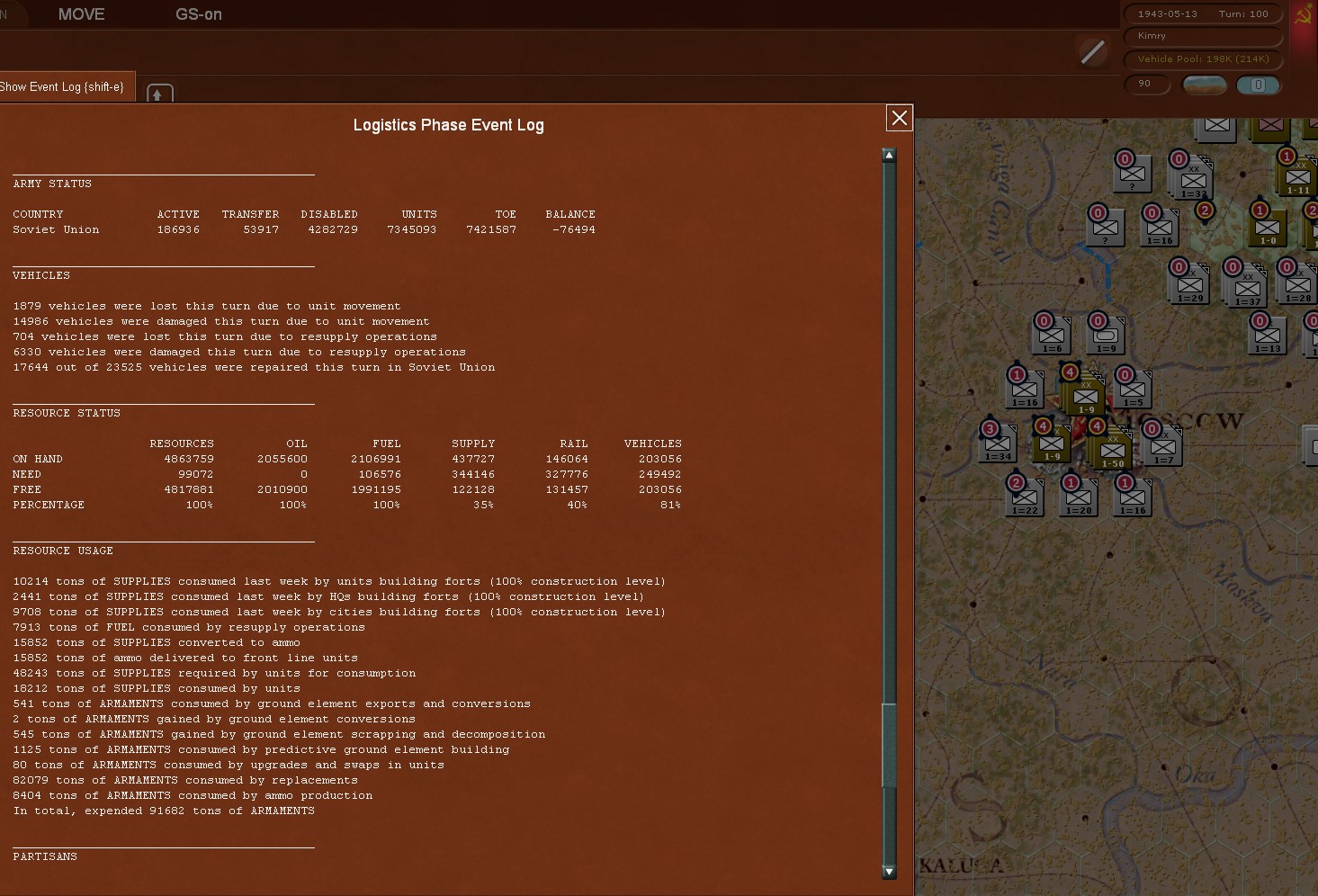This screenshot has height=896, width=1318.
Task: Click the line 'In total, expended 91682 tons of ARMAMENTS'
Action: click(x=164, y=811)
